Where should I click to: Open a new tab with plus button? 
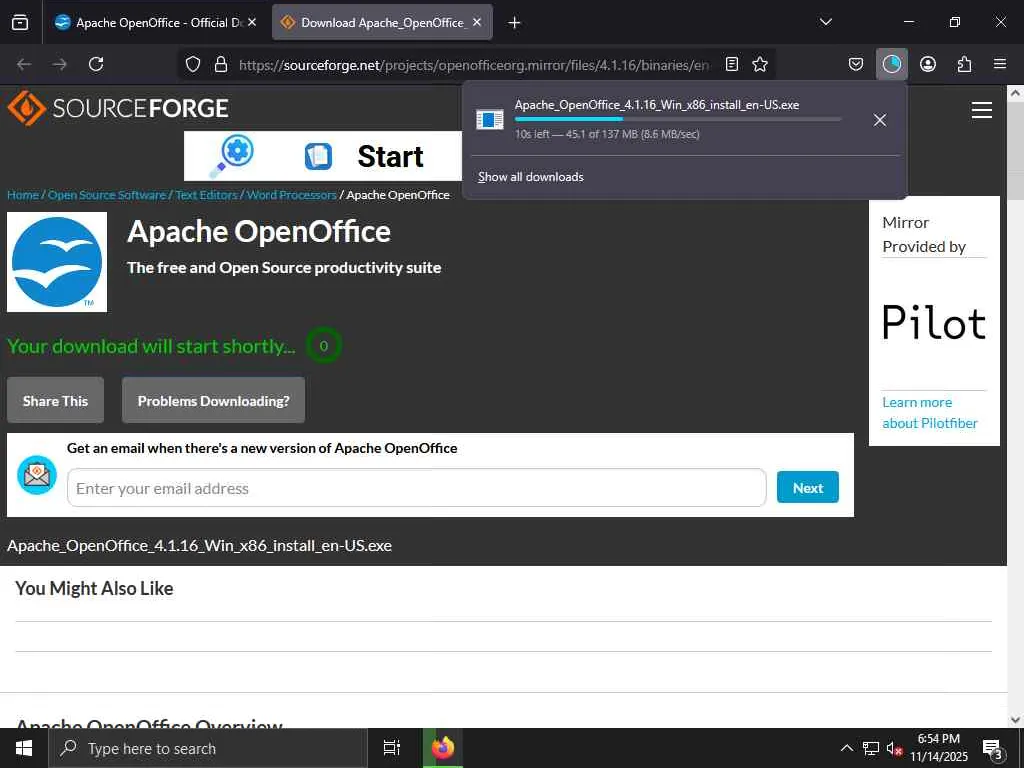point(514,23)
